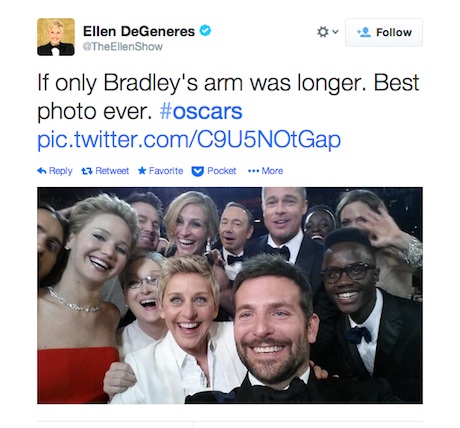Click the @TheEllenShow handle
460x428 pixels.
click(x=123, y=46)
